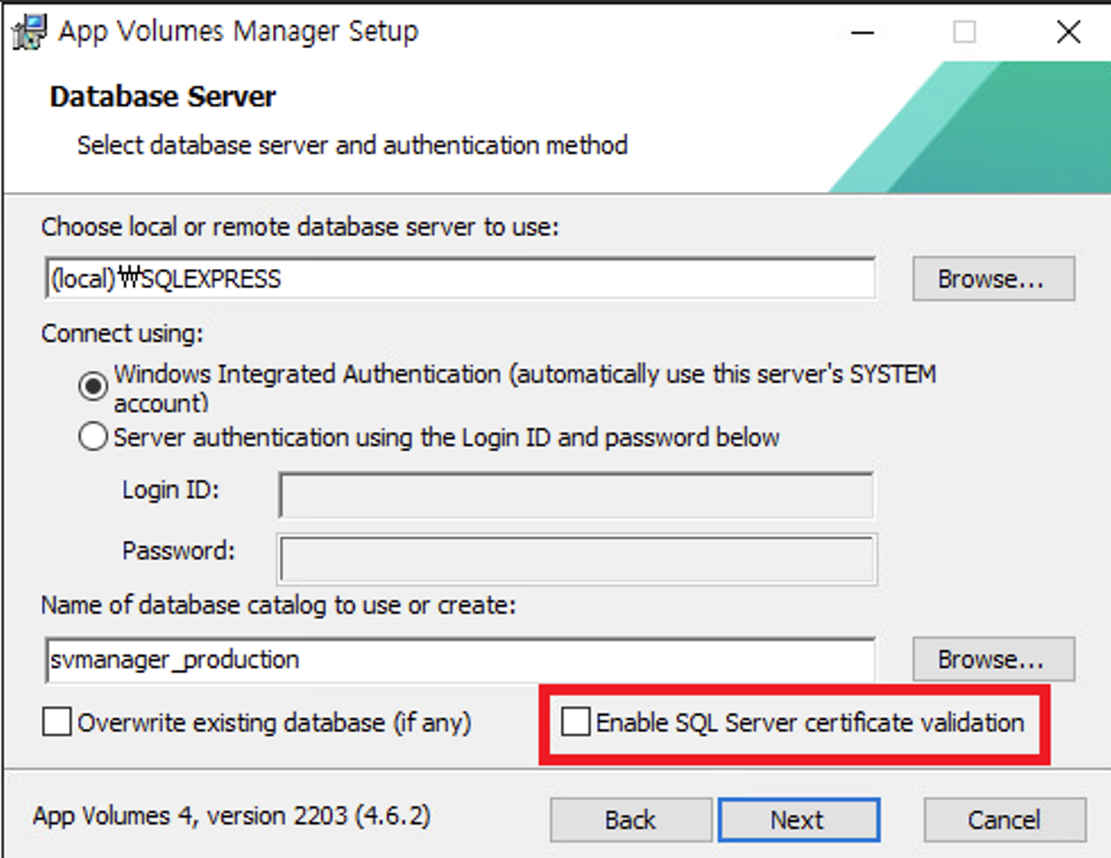Click the Password input field
The image size is (1111, 858).
577,559
